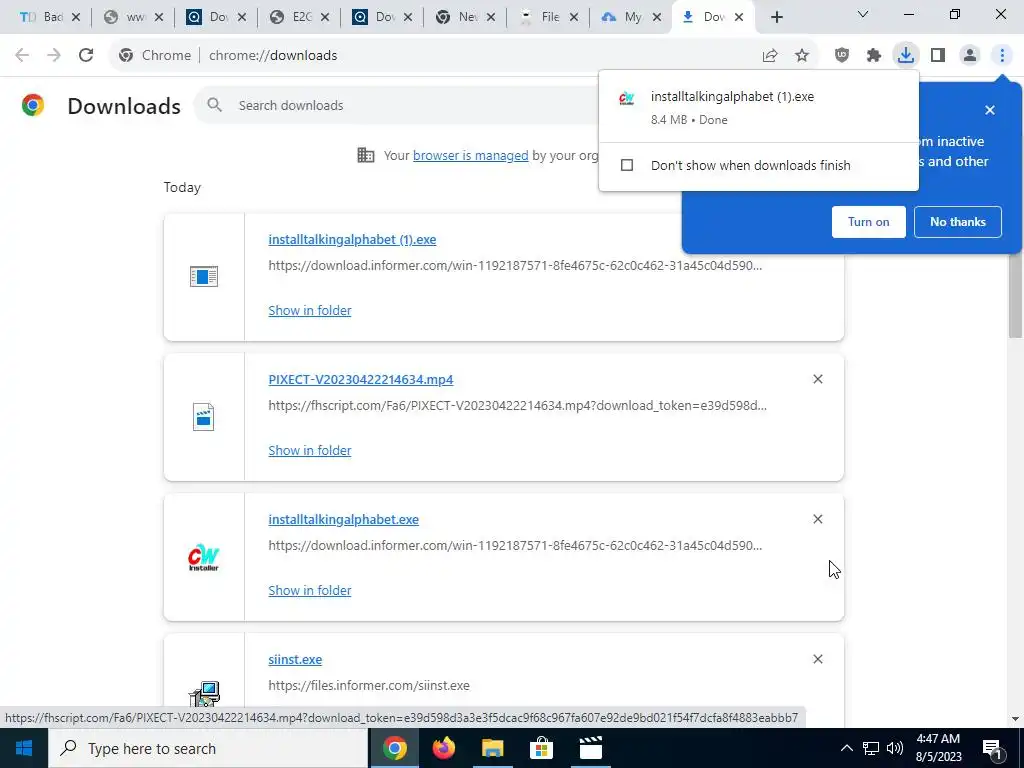
Task: Click the Chrome logo next to Downloads
Action: click(x=33, y=105)
